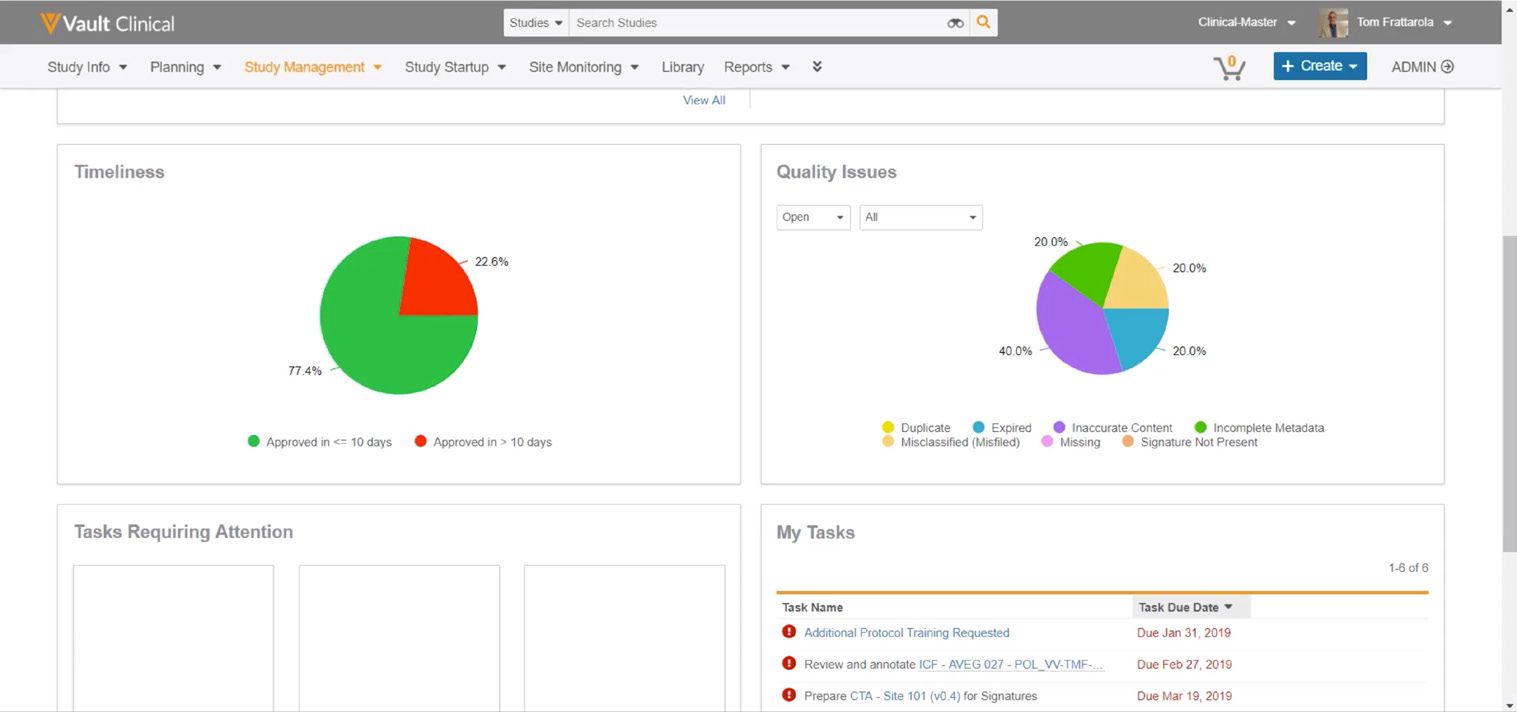This screenshot has width=1517, height=712.
Task: Expand hidden tabs with double chevron
Action: click(817, 67)
